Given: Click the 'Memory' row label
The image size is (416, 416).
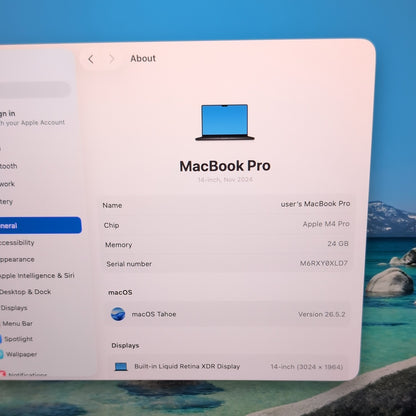Looking at the screenshot, I should (x=119, y=245).
